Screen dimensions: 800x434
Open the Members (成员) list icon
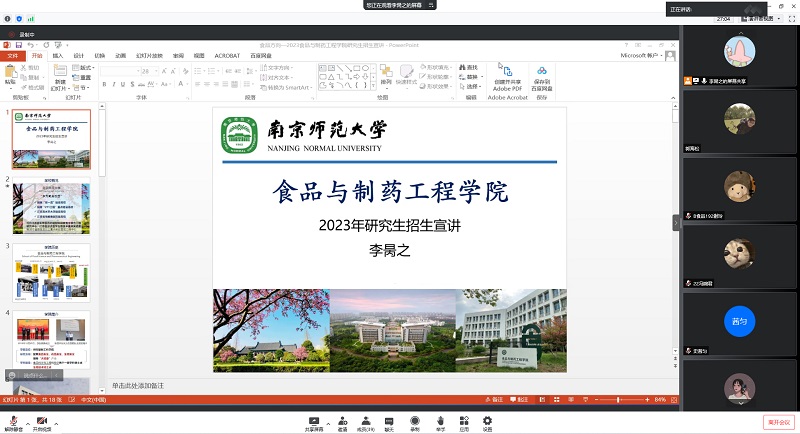click(367, 419)
